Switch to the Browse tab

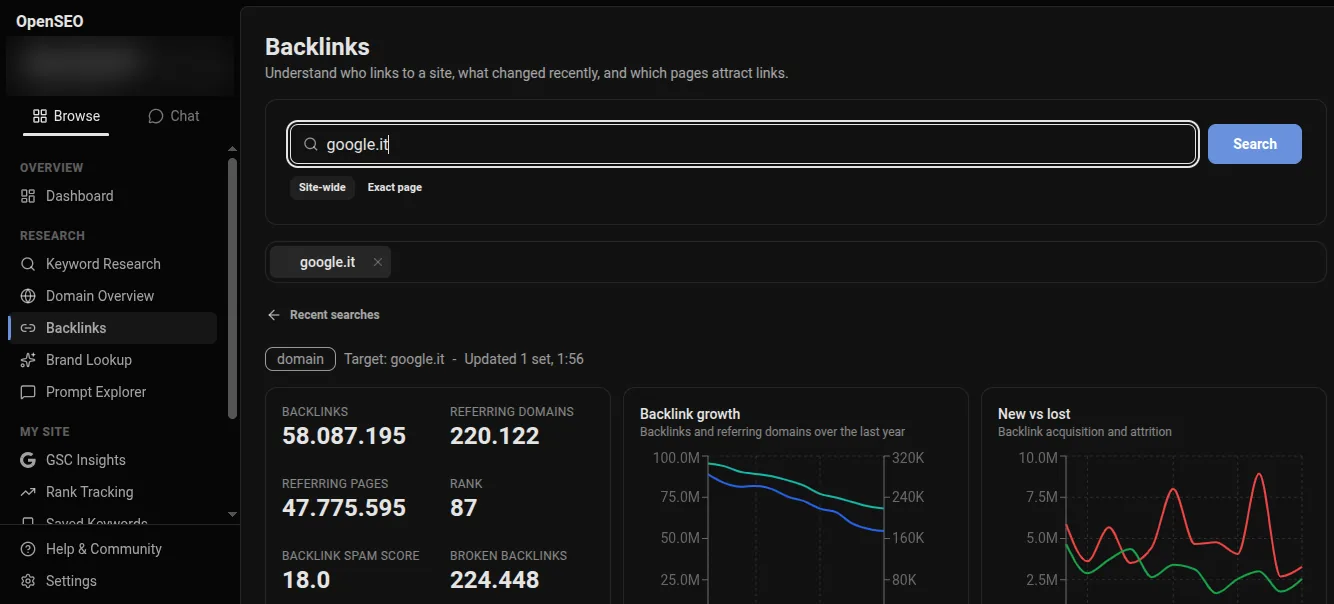66,116
